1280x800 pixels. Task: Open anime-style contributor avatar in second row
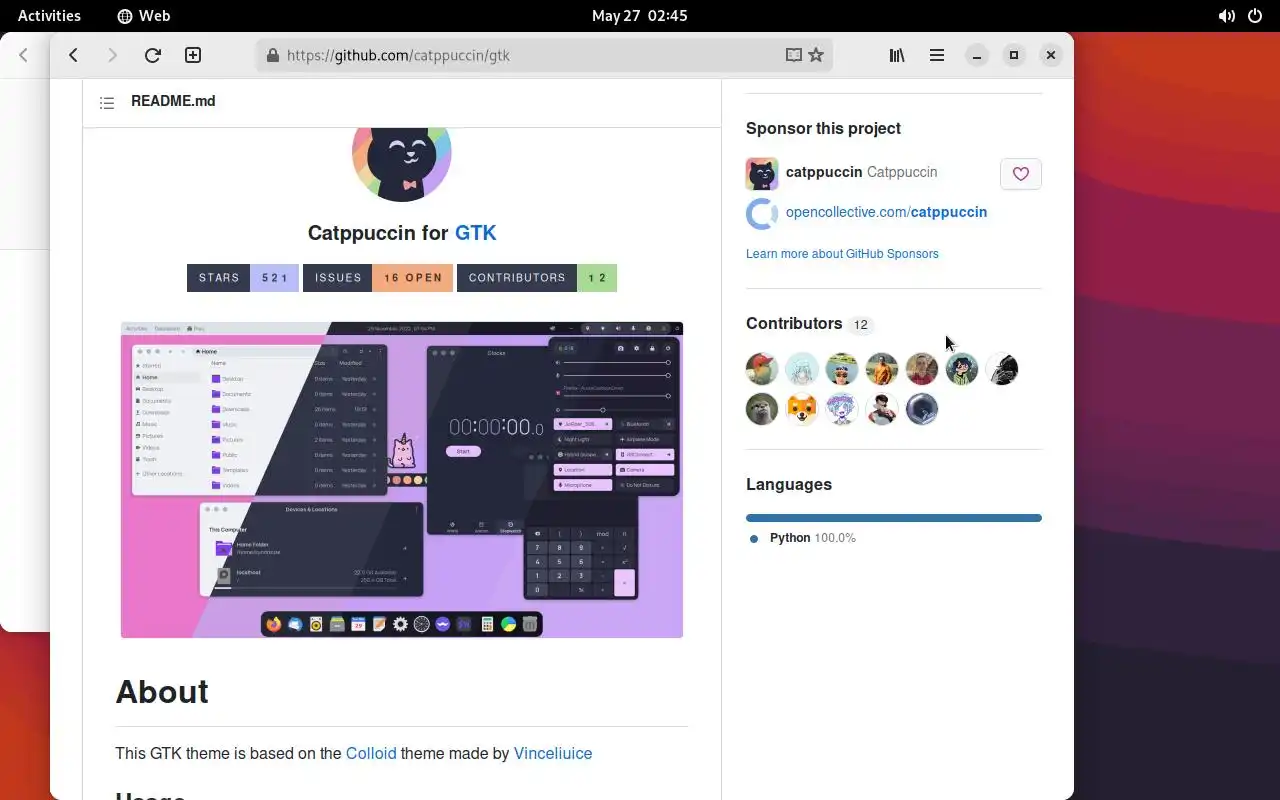[x=842, y=409]
